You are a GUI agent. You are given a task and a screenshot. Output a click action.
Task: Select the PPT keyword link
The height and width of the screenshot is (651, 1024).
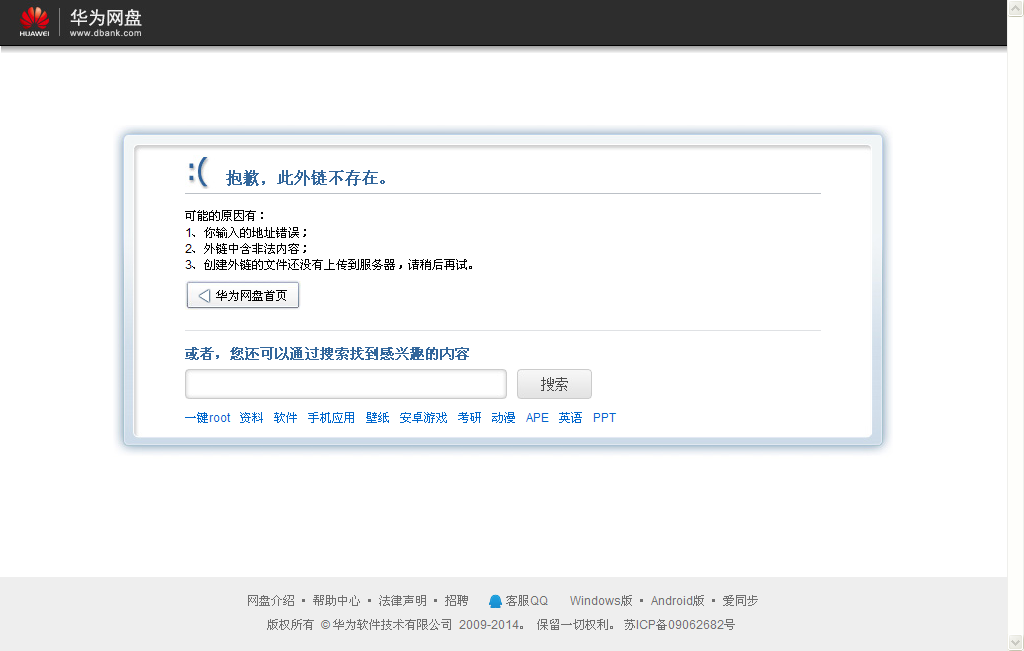point(605,418)
